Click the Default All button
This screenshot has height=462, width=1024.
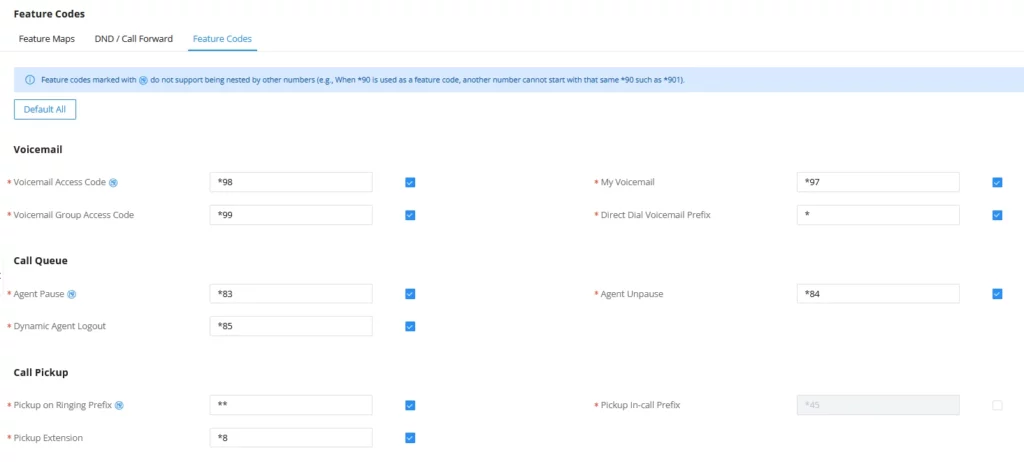coord(45,110)
